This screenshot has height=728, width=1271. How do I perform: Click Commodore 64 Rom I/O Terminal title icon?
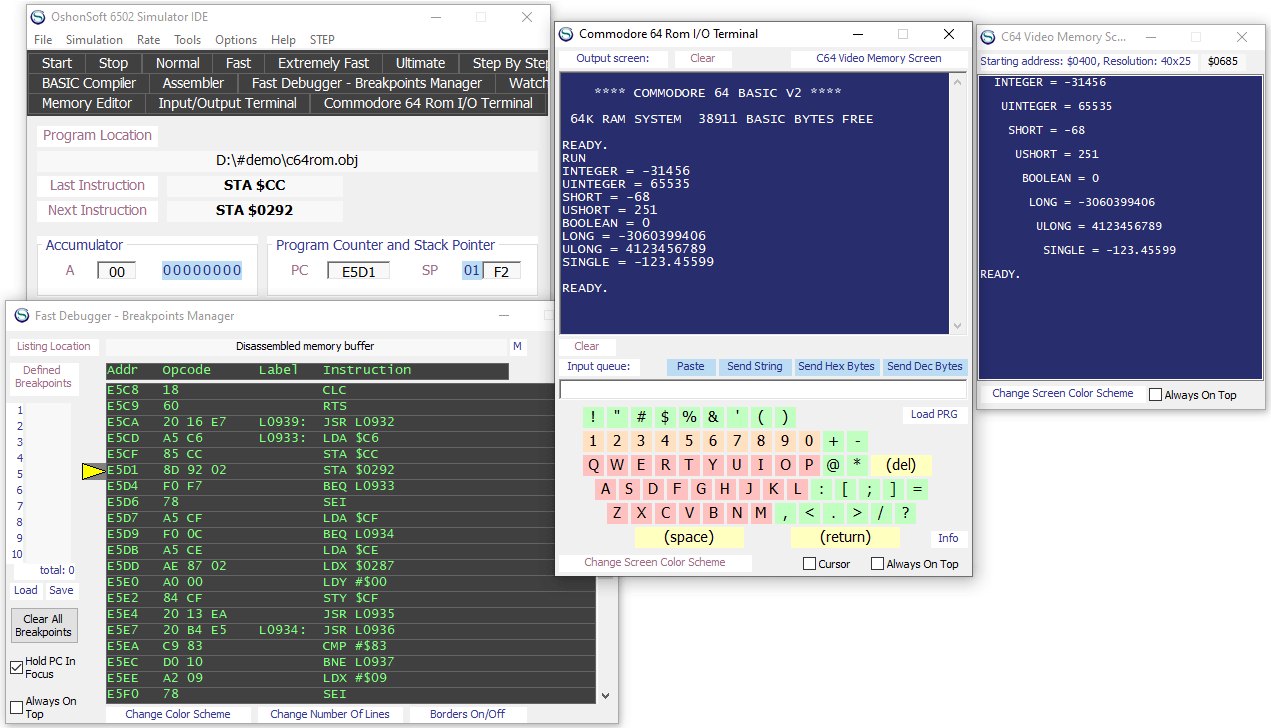tap(566, 34)
